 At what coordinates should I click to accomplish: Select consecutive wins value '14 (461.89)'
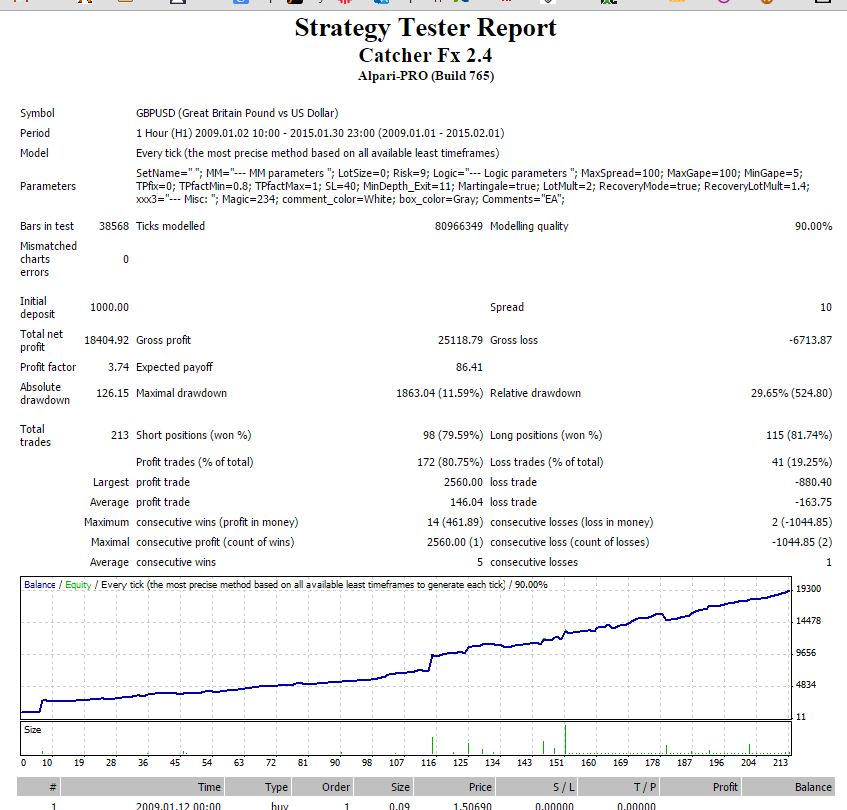point(455,522)
